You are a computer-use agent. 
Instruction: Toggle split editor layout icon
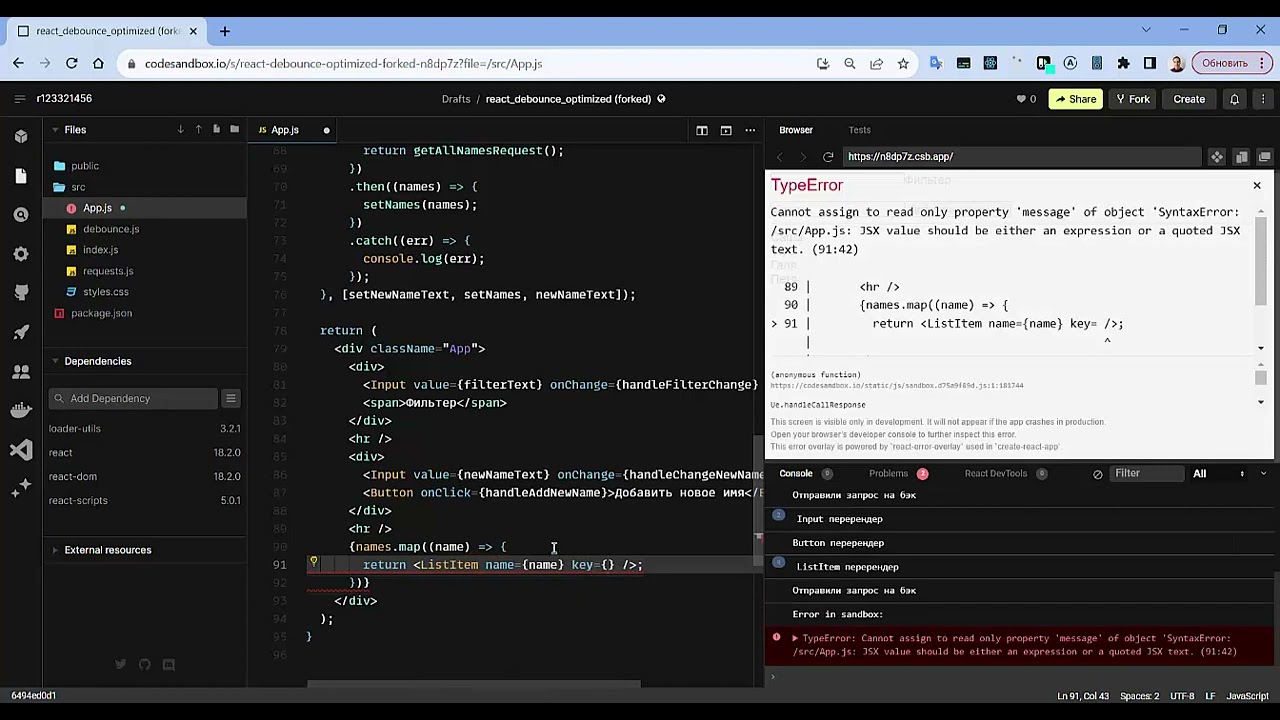click(x=702, y=130)
